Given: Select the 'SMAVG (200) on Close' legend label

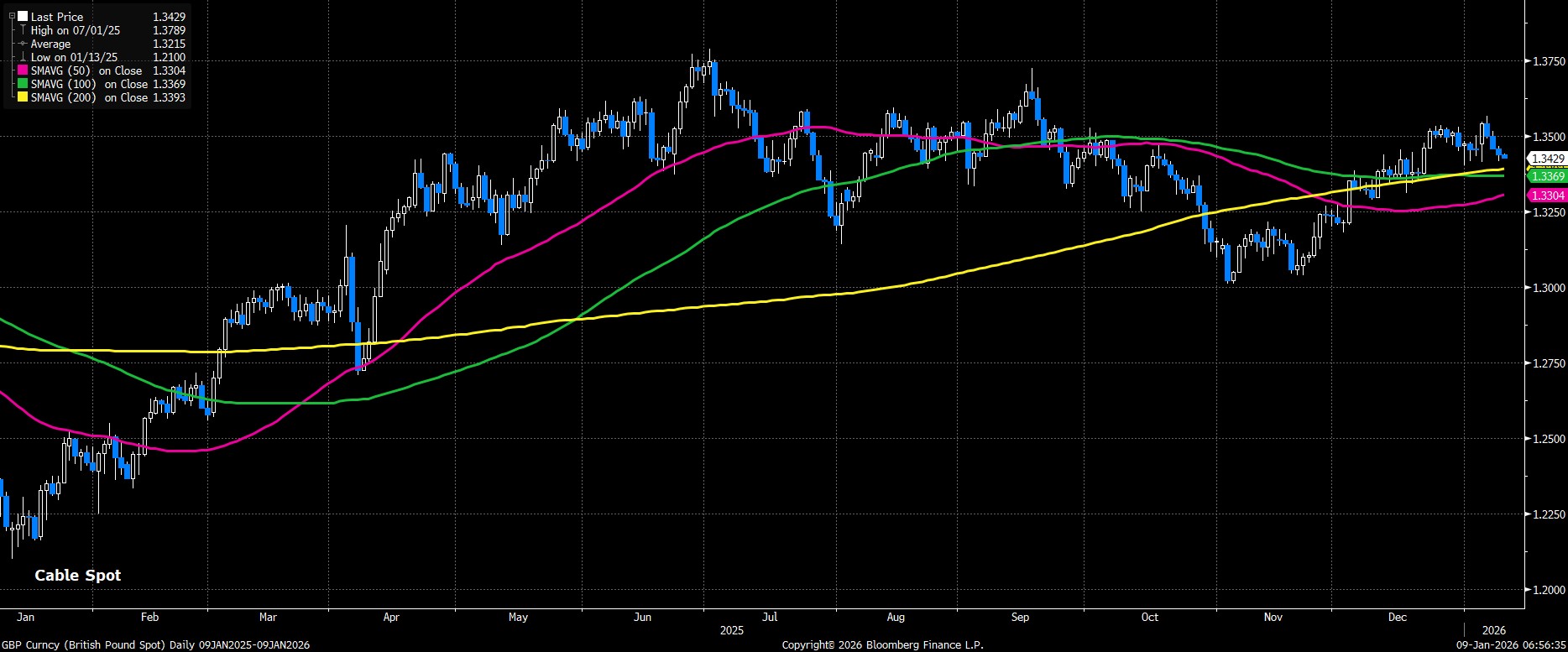Looking at the screenshot, I should tap(89, 98).
